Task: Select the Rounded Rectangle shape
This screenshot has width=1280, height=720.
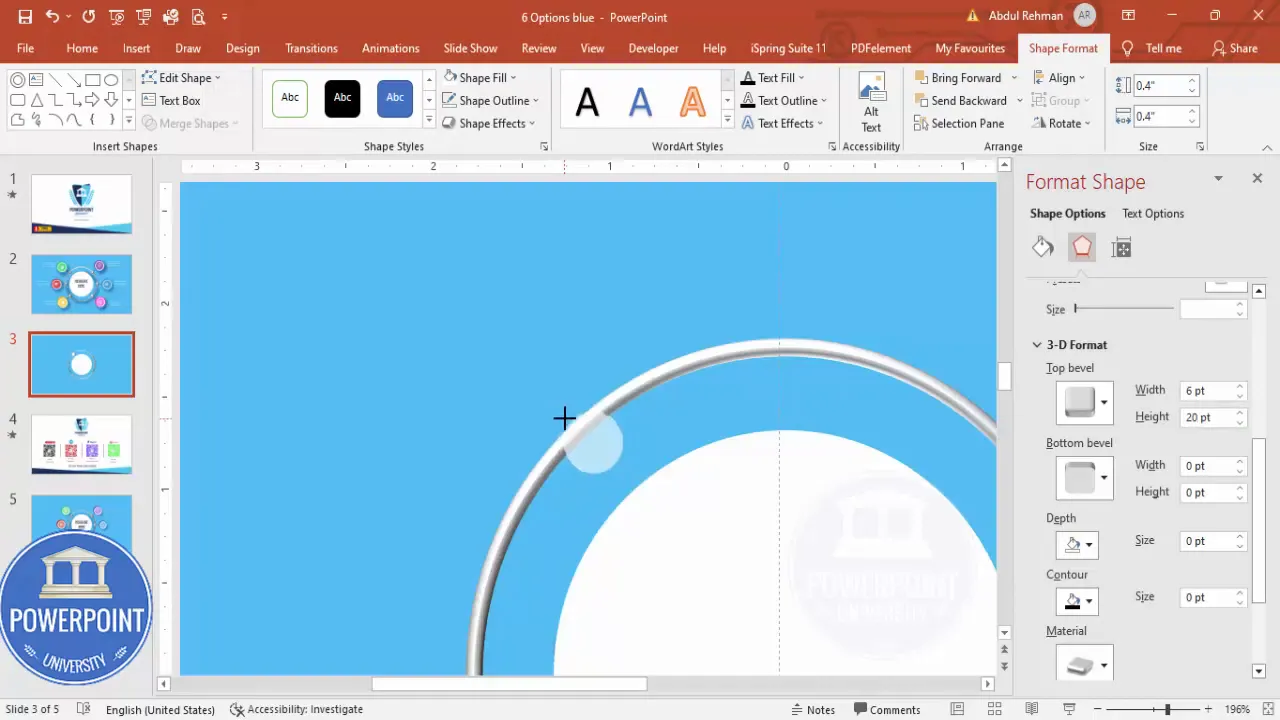Action: pyautogui.click(x=18, y=100)
